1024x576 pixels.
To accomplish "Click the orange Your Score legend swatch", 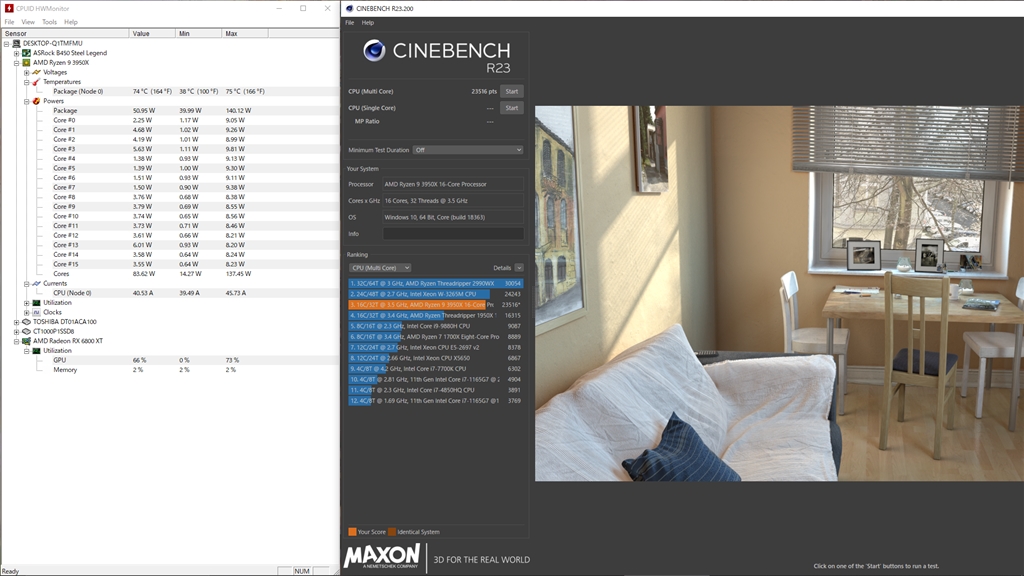I will tap(352, 532).
